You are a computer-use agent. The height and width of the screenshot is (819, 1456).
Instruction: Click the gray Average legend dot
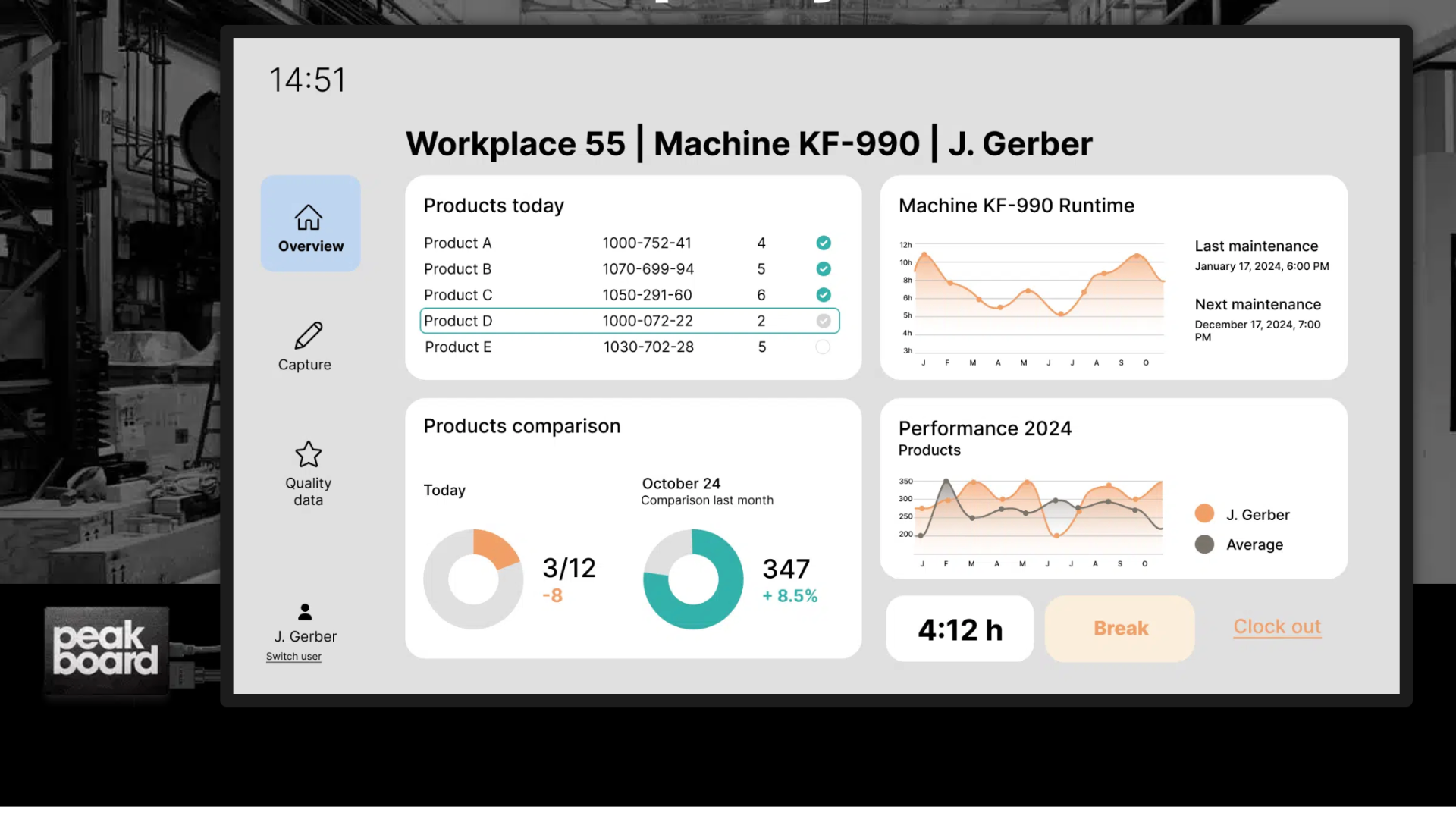(x=1204, y=544)
